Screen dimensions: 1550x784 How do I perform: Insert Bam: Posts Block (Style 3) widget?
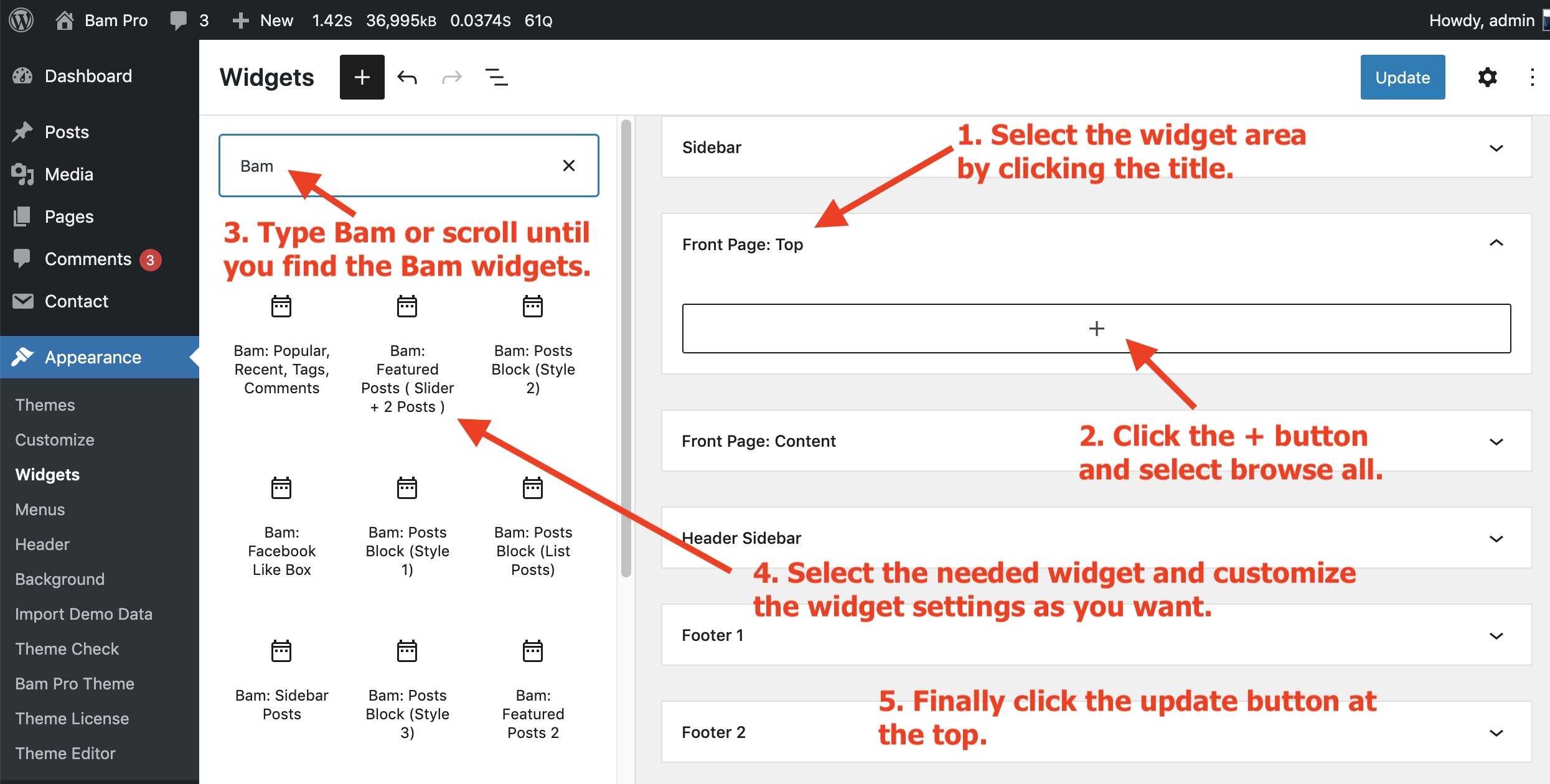pos(407,691)
